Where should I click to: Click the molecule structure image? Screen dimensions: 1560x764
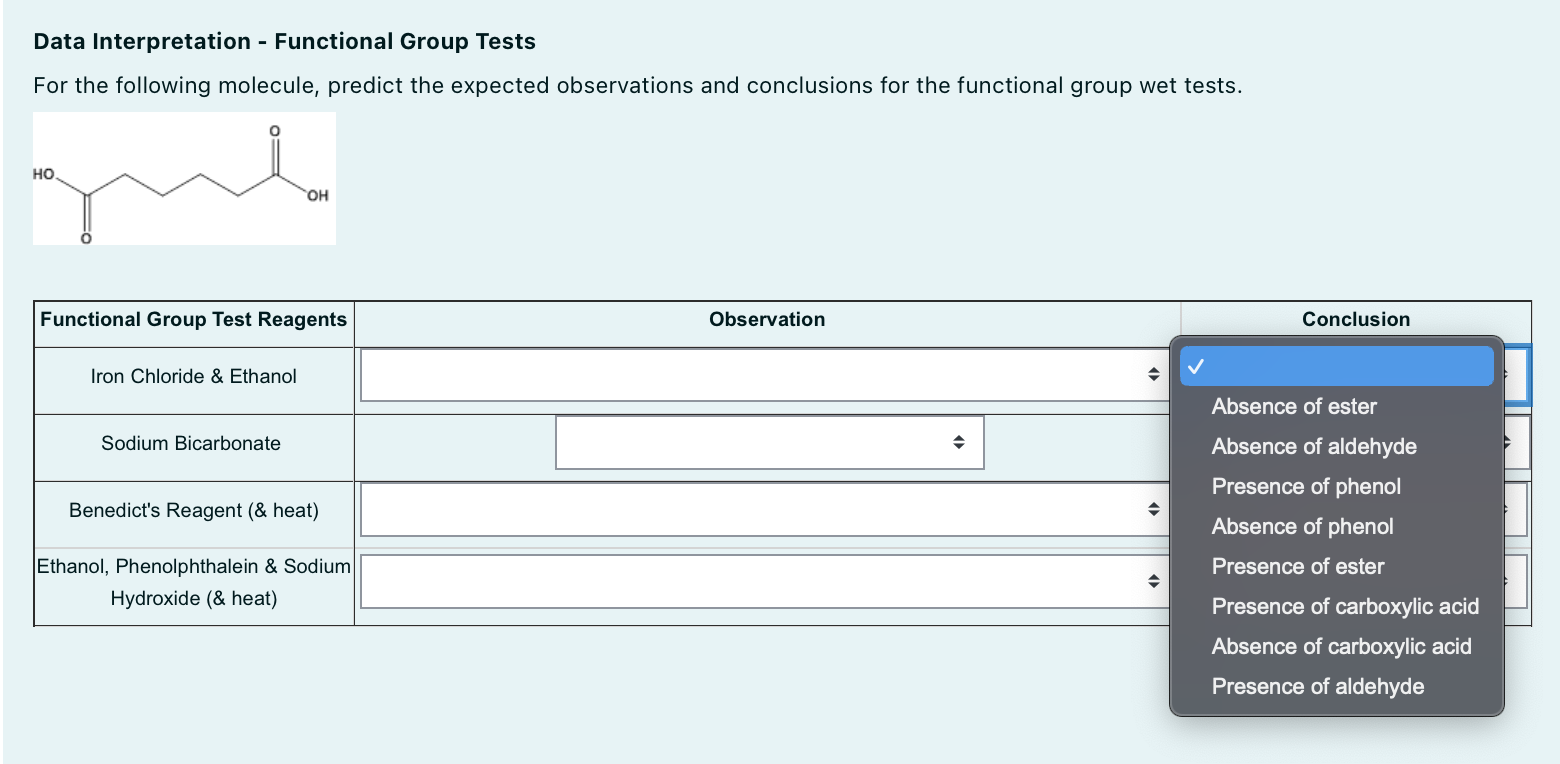pos(184,178)
